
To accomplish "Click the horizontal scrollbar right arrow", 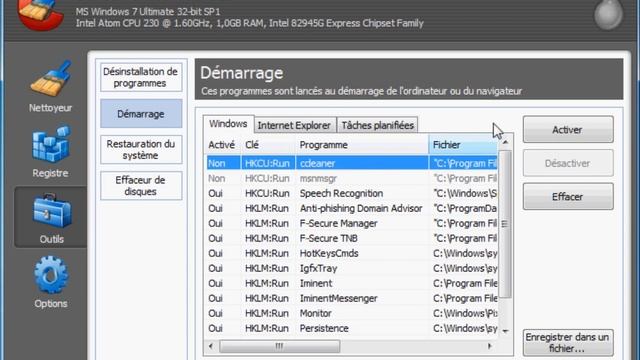I will coord(489,347).
